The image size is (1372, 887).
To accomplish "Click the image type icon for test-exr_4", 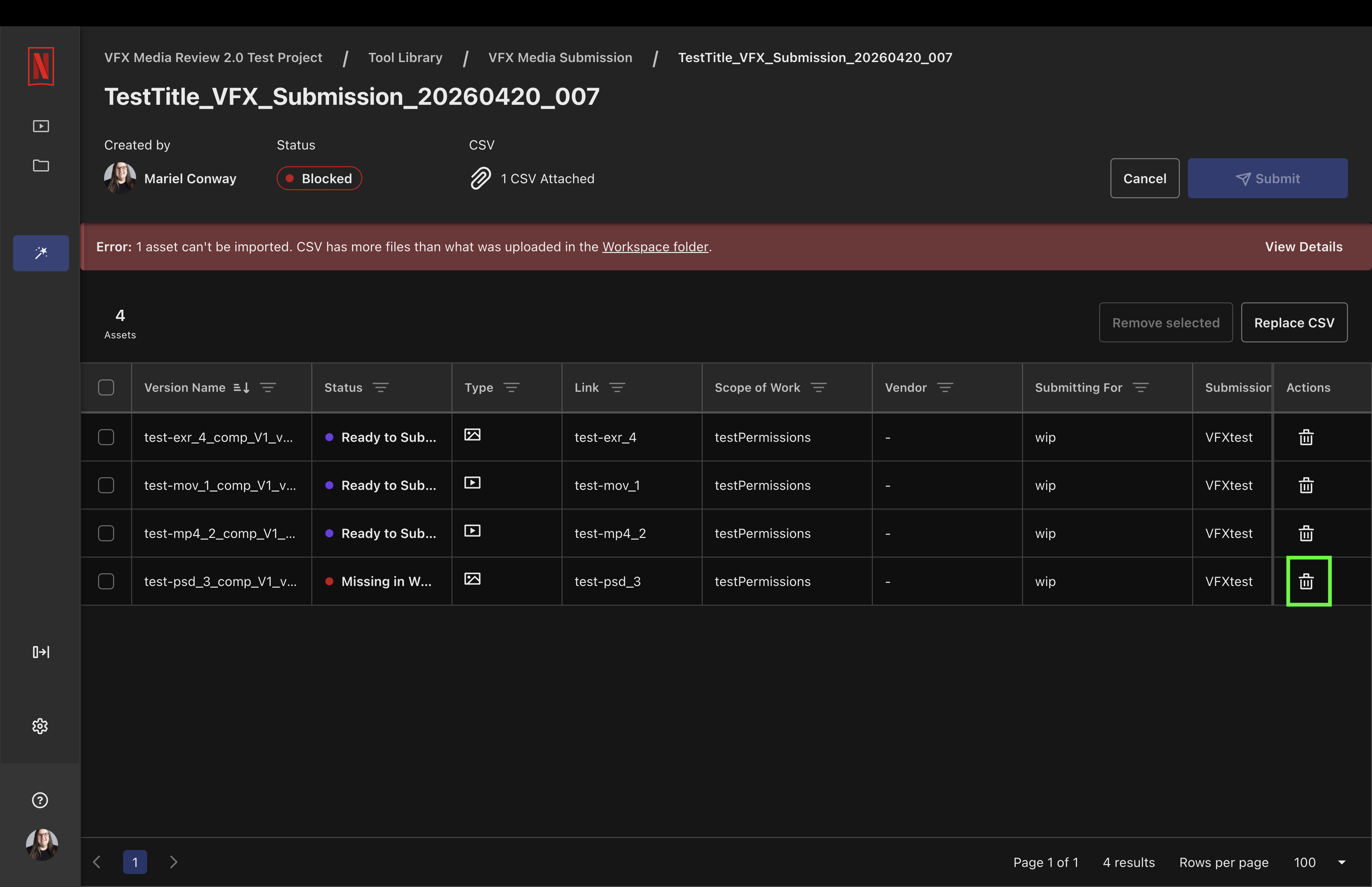I will point(473,435).
